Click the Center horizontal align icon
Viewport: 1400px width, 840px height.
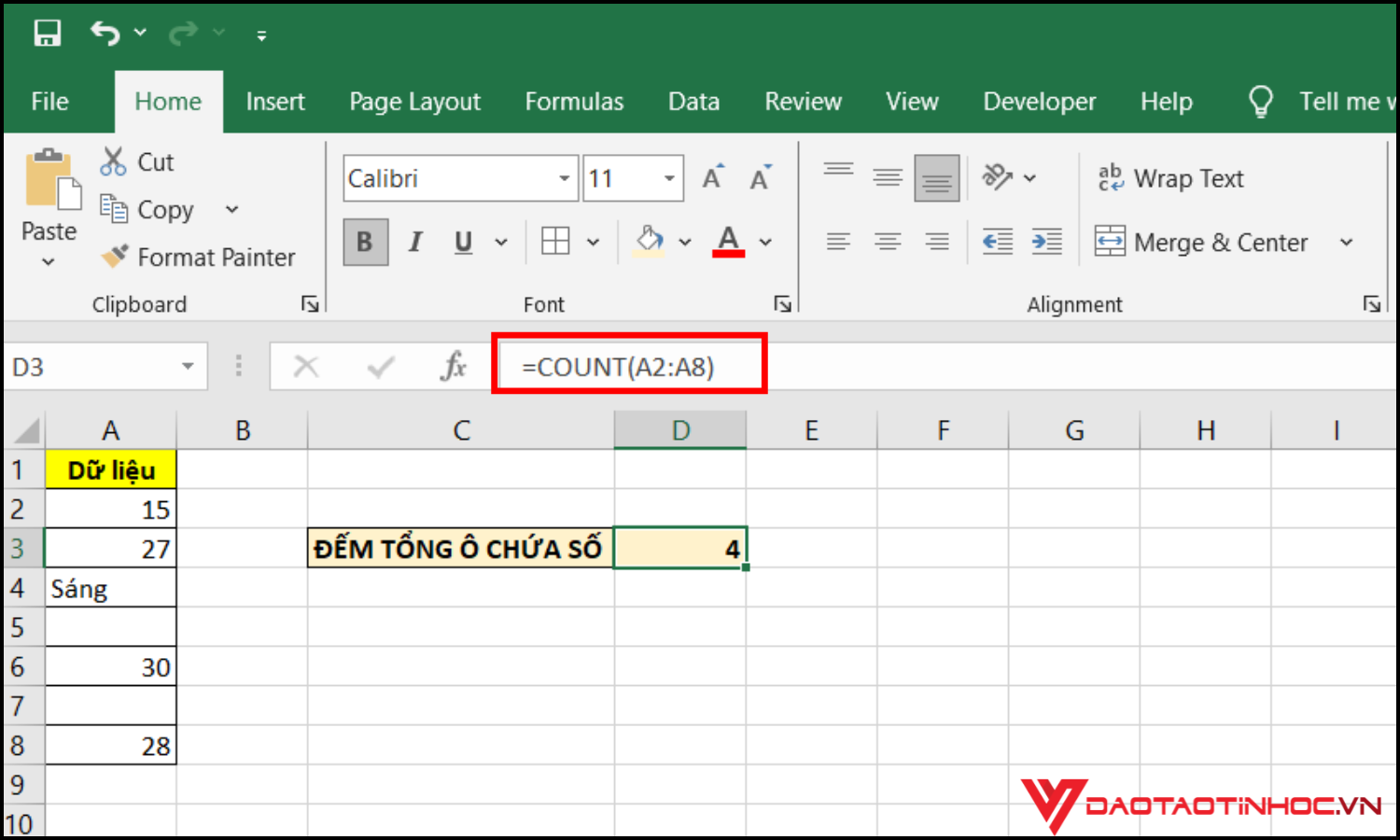(x=887, y=243)
